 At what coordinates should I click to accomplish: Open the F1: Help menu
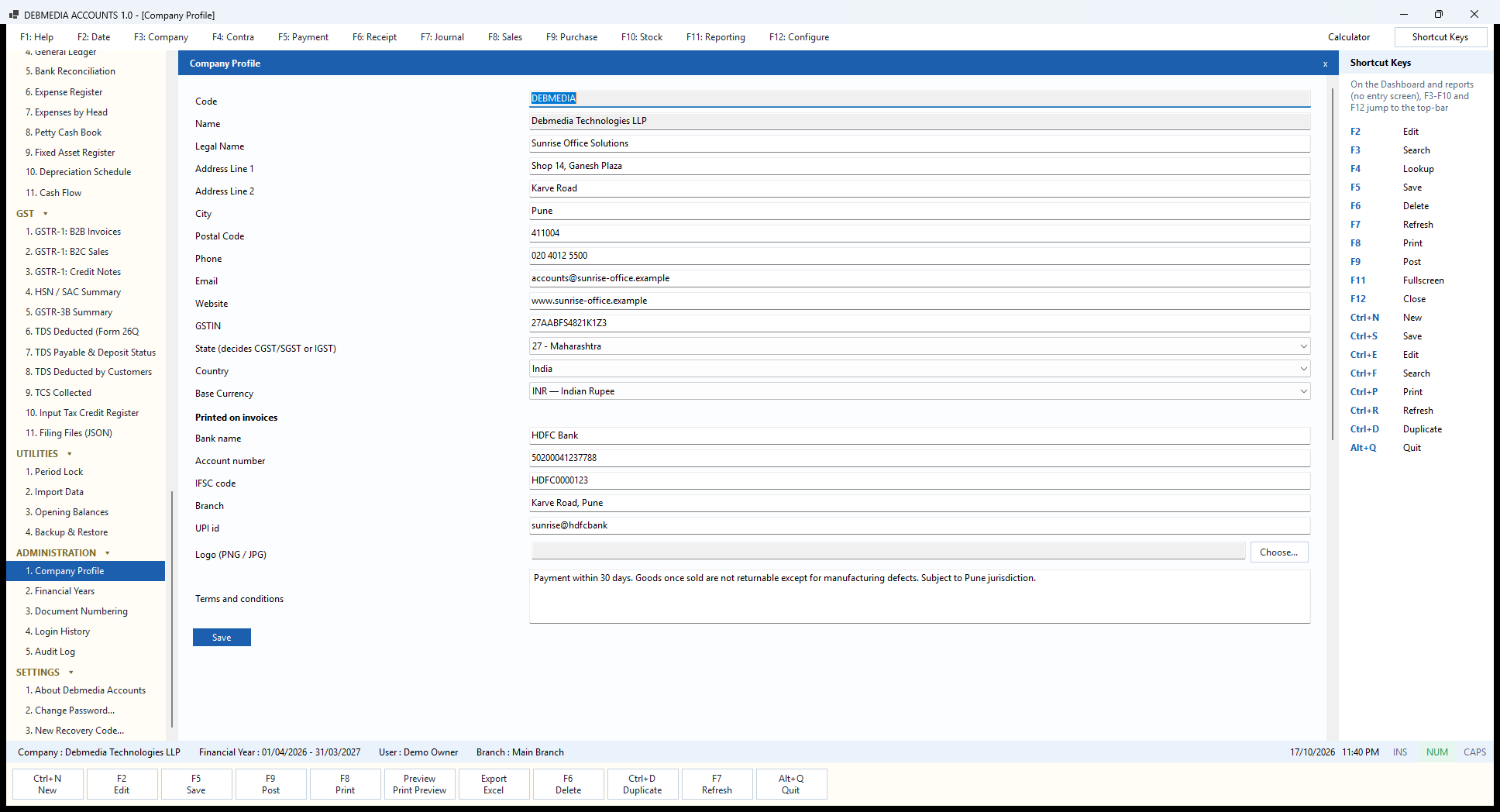(x=36, y=37)
